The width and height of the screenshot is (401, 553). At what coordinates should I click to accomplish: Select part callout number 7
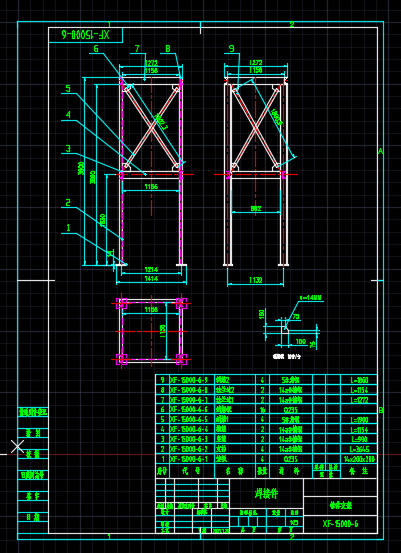click(137, 48)
